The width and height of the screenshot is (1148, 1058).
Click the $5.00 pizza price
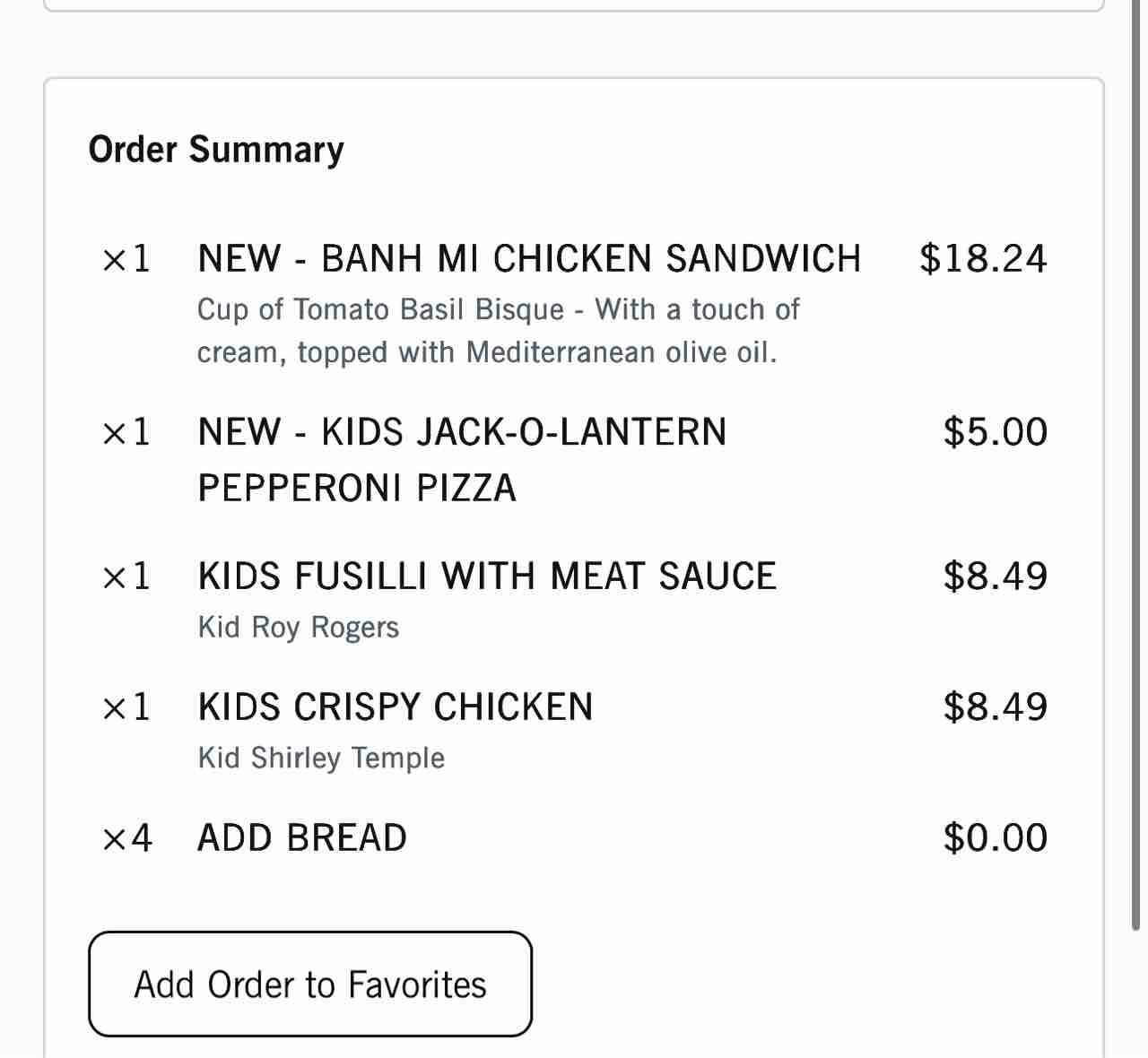click(x=995, y=432)
